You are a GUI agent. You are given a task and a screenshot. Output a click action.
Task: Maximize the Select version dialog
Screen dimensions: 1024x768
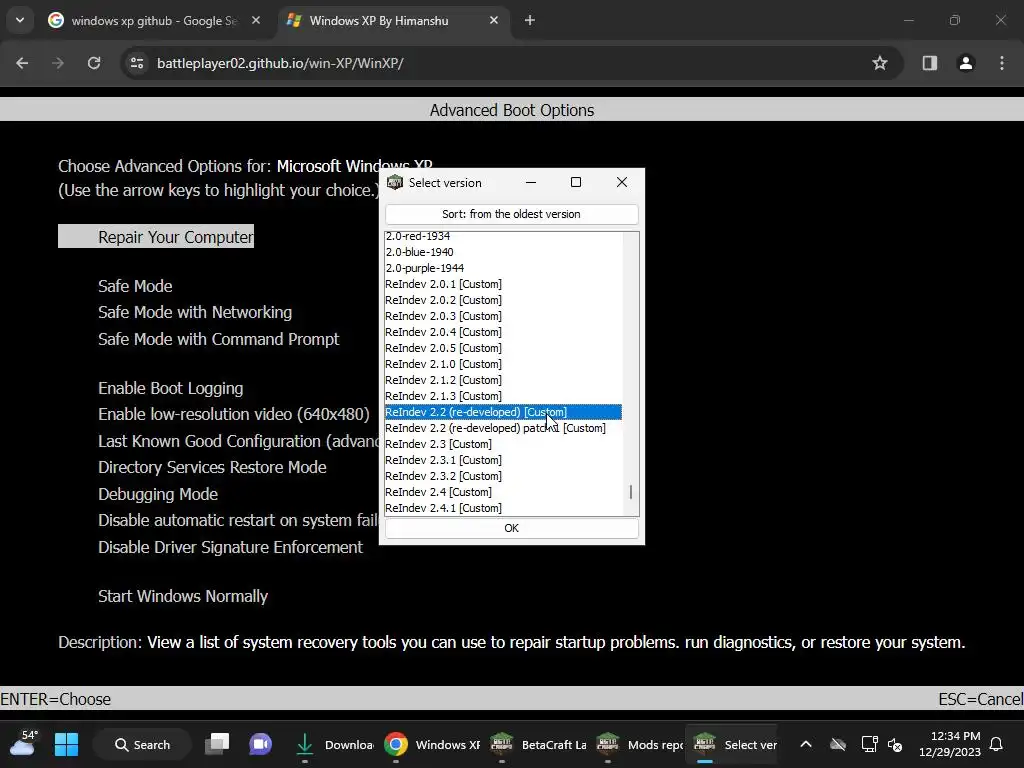(576, 182)
